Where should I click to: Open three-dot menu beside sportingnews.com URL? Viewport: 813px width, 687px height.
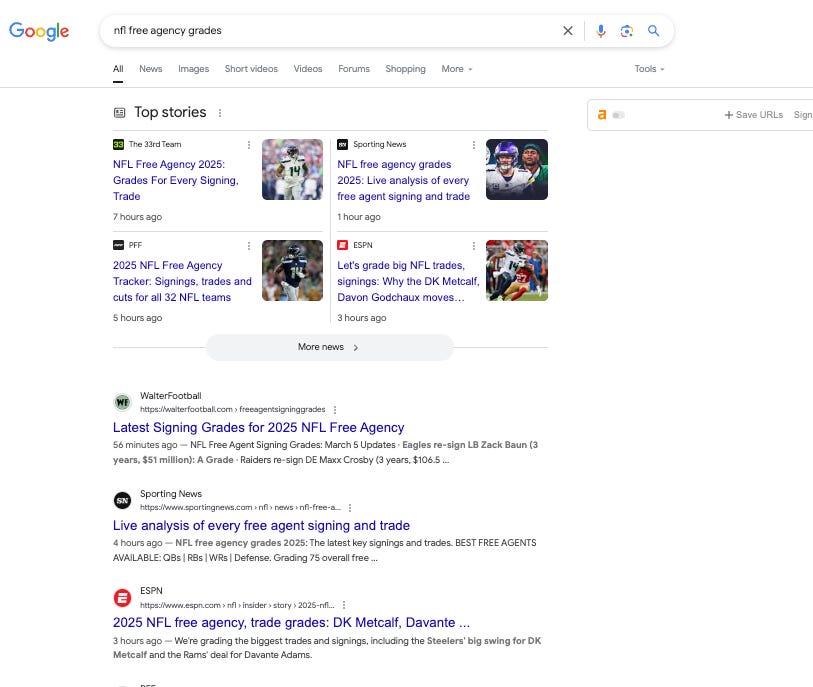tap(350, 508)
